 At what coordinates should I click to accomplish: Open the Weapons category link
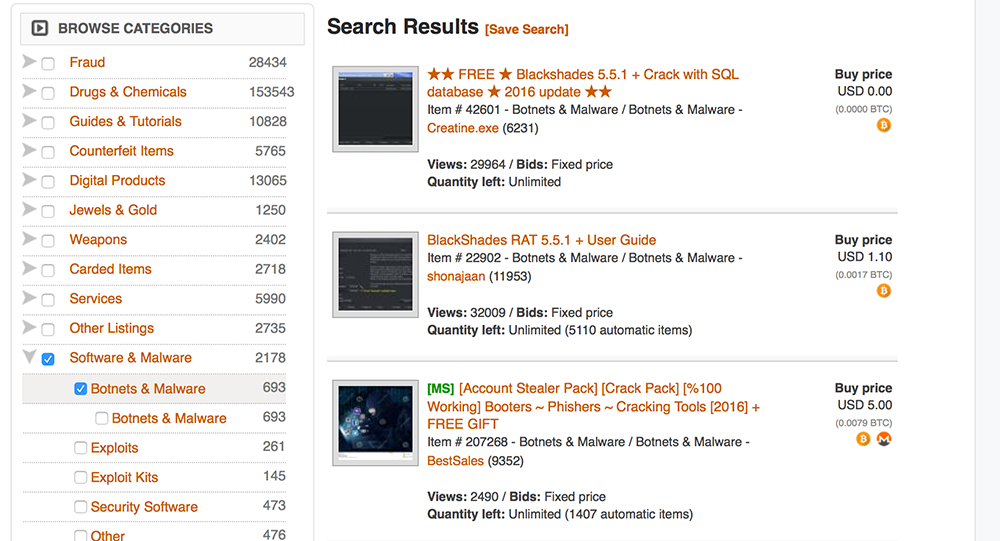click(98, 240)
